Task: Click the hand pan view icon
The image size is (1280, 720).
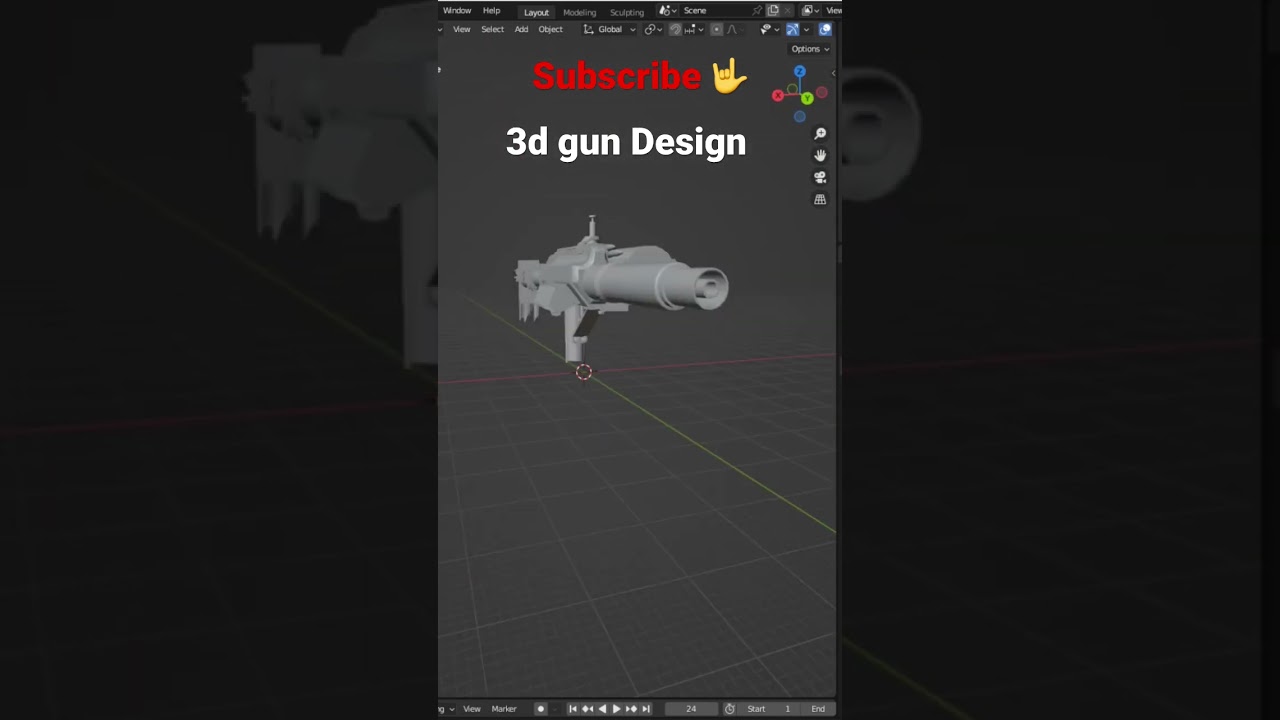Action: point(820,155)
